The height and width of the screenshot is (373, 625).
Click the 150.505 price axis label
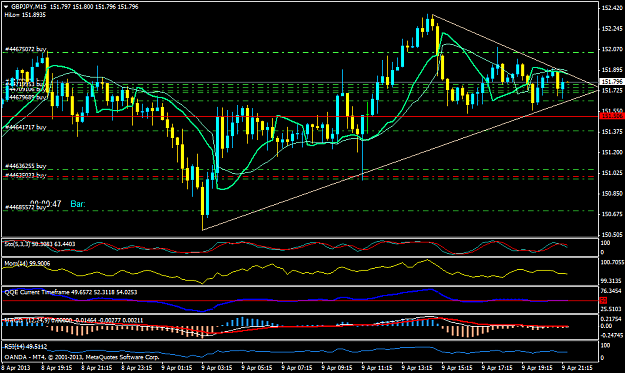coord(612,234)
